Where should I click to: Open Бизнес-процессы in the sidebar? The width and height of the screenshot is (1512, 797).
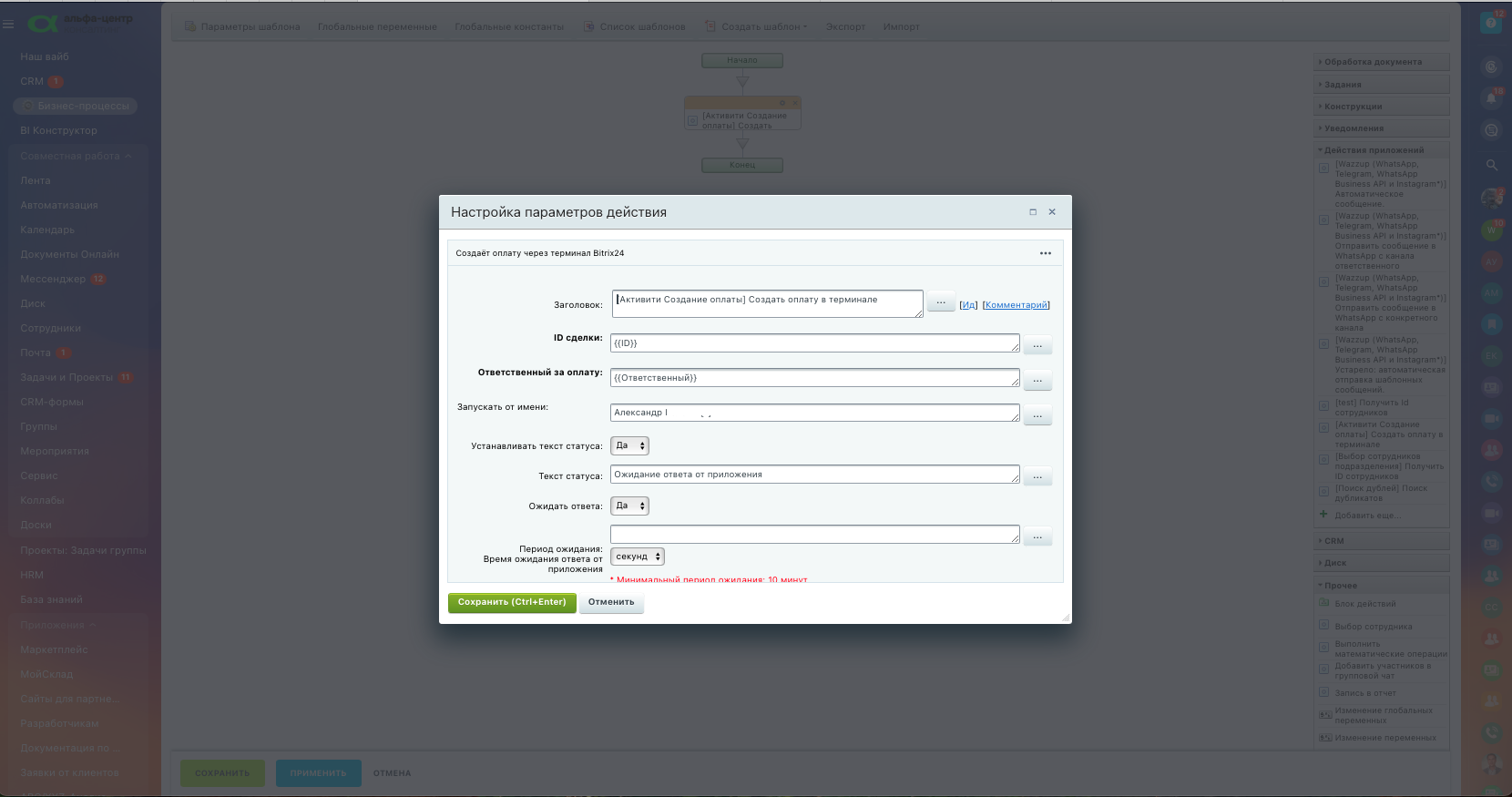[77, 106]
